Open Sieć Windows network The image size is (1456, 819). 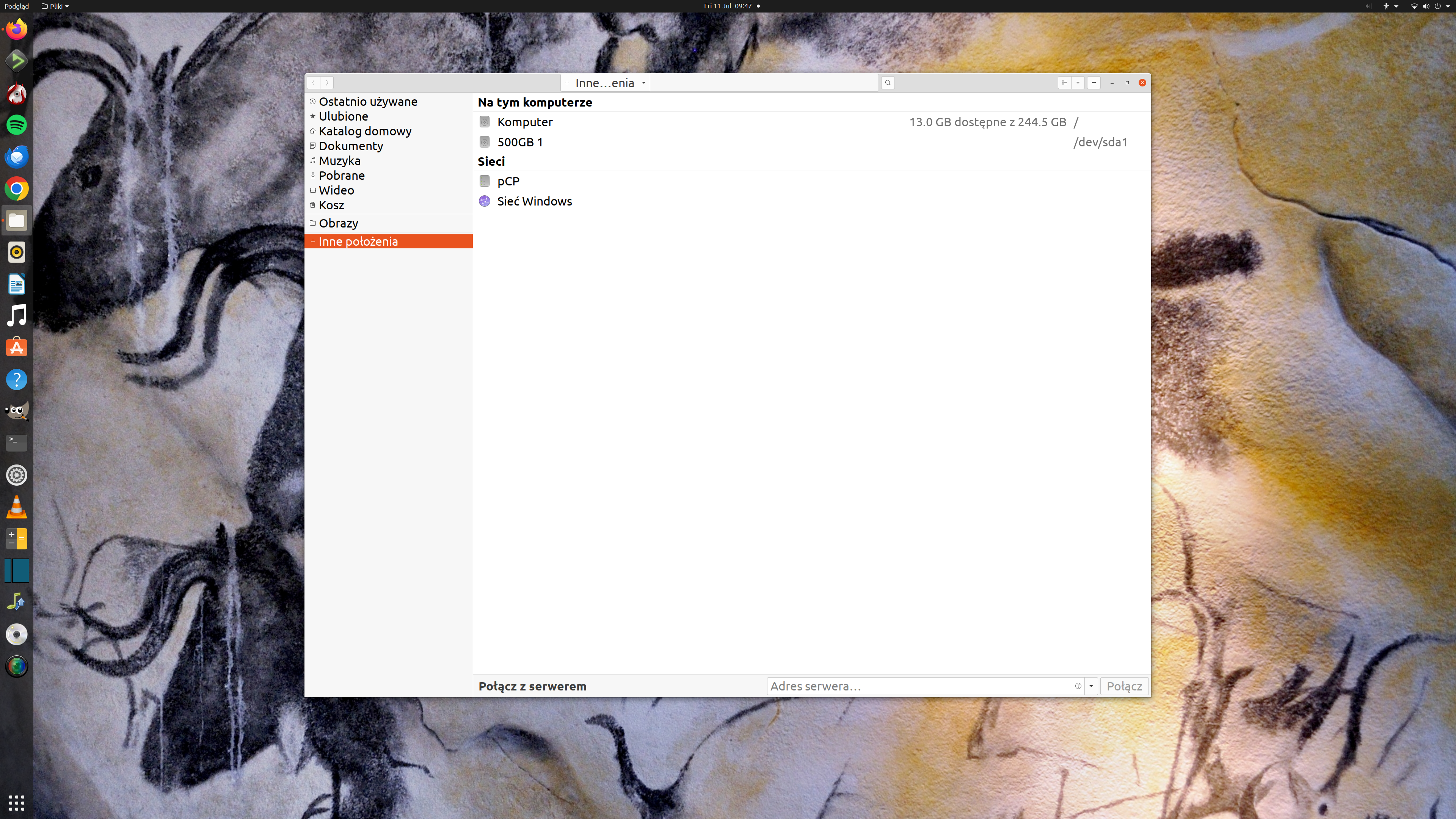coord(812,201)
